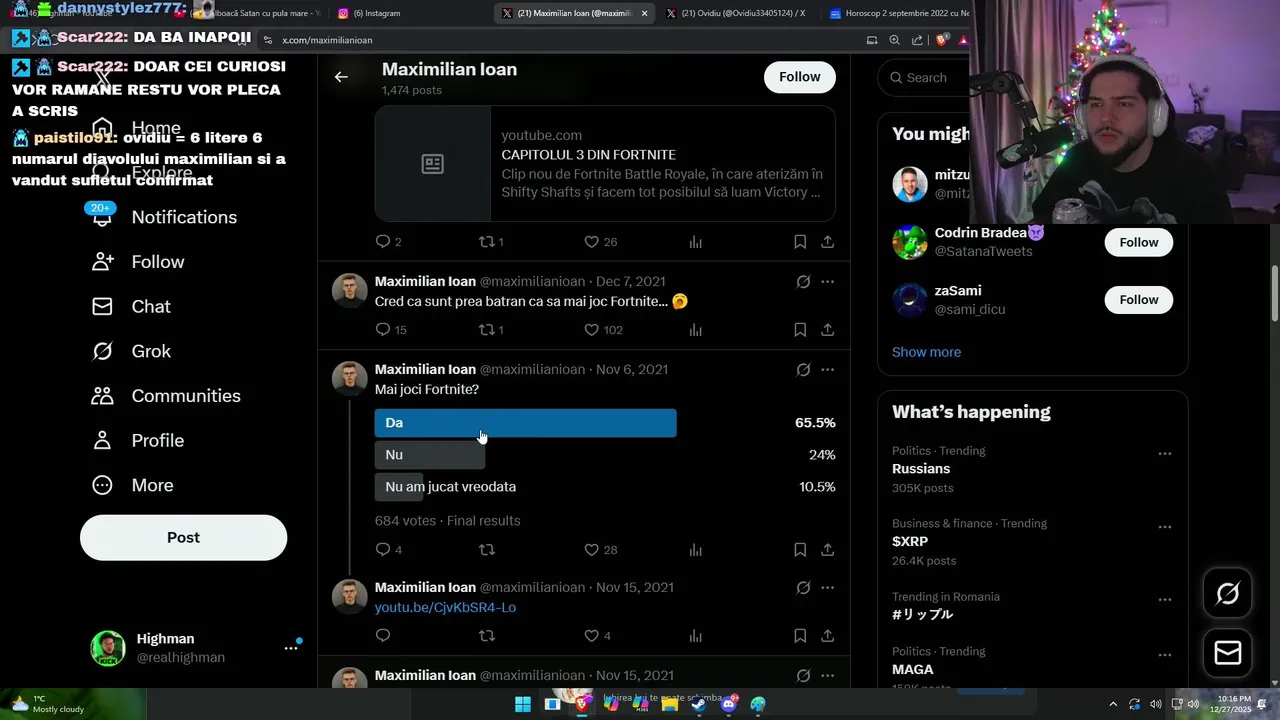Open more options on the Nov 6 poll post

tap(827, 370)
